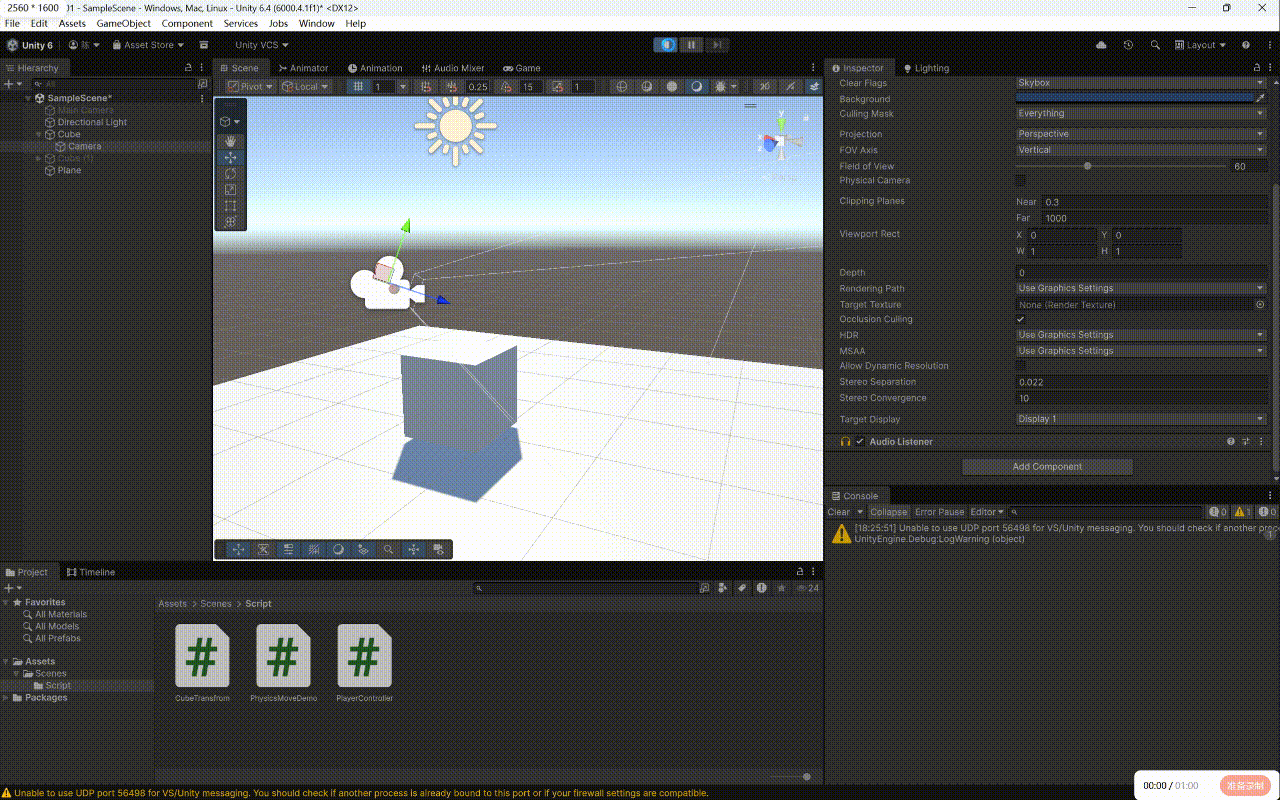Toggle hidden packages visibility count
Viewport: 1280px width, 800px height.
(x=806, y=588)
